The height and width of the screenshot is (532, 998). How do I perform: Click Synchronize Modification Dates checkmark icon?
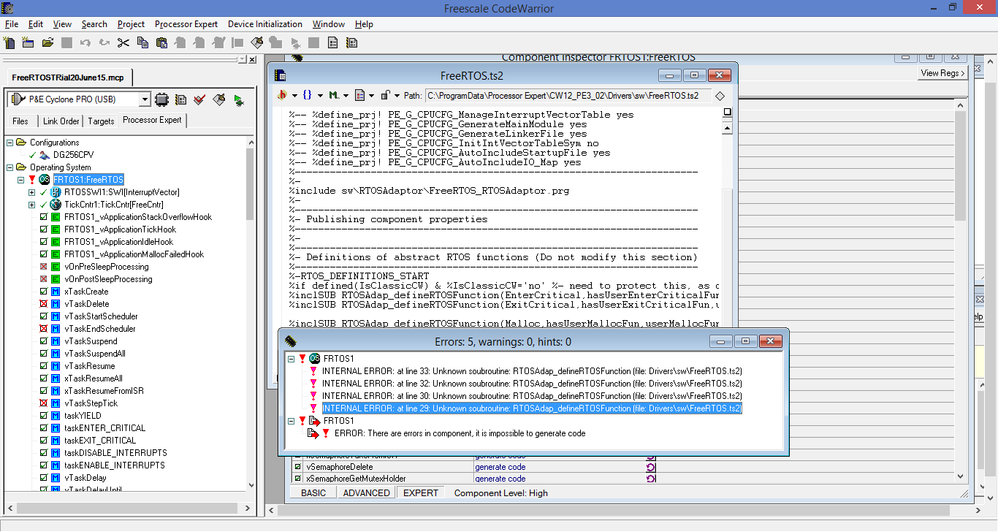tap(200, 99)
